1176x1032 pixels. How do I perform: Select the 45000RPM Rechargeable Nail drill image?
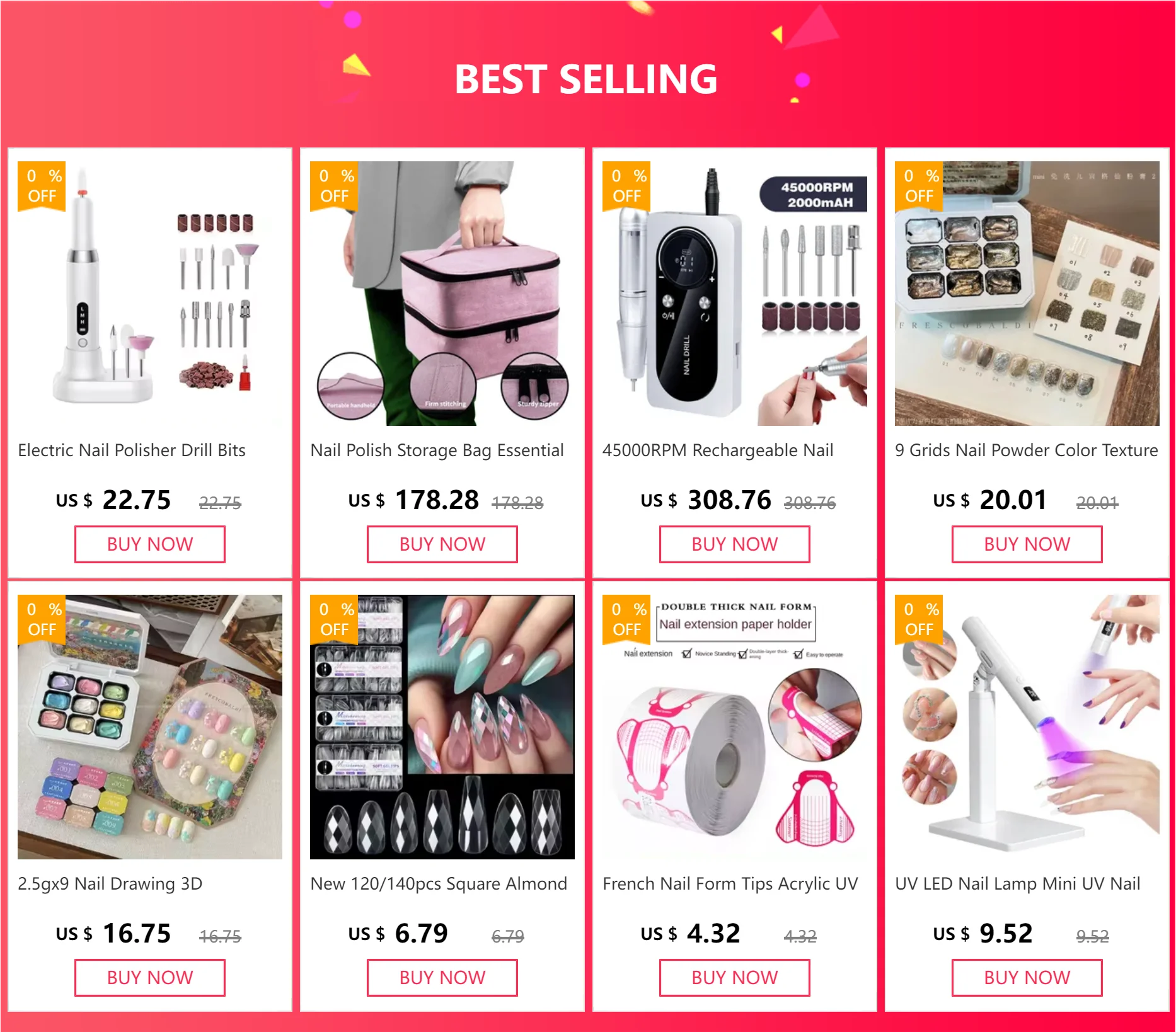tap(735, 294)
